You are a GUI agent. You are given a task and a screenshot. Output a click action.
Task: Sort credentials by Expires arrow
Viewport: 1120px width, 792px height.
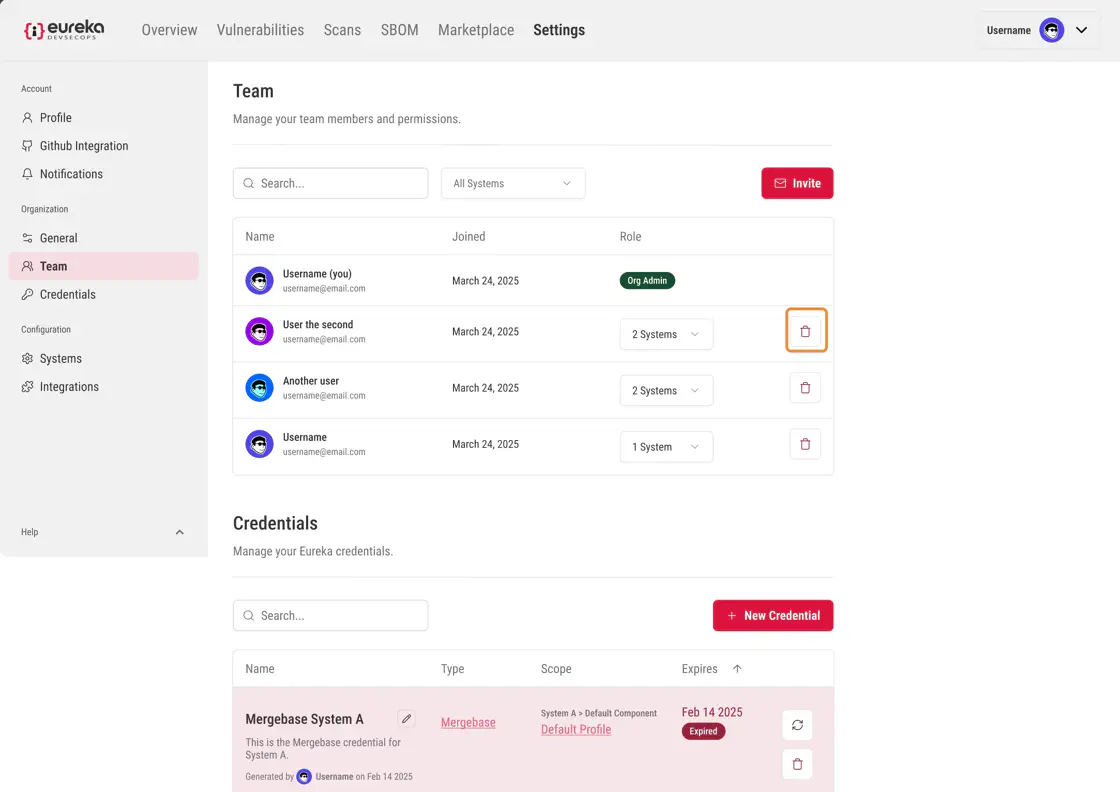(x=737, y=669)
